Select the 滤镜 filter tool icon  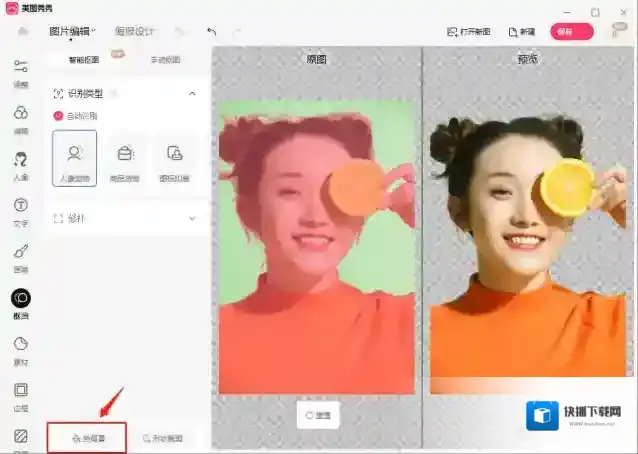coord(20,118)
